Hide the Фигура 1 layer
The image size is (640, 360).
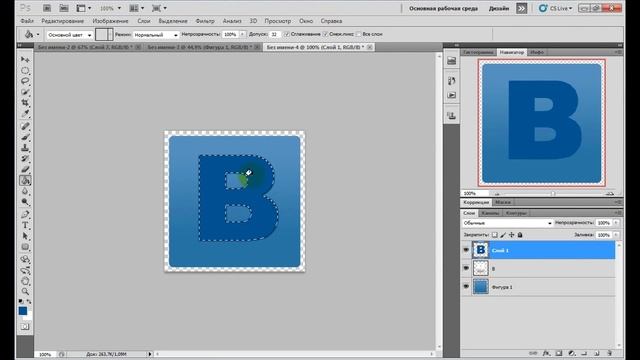466,287
